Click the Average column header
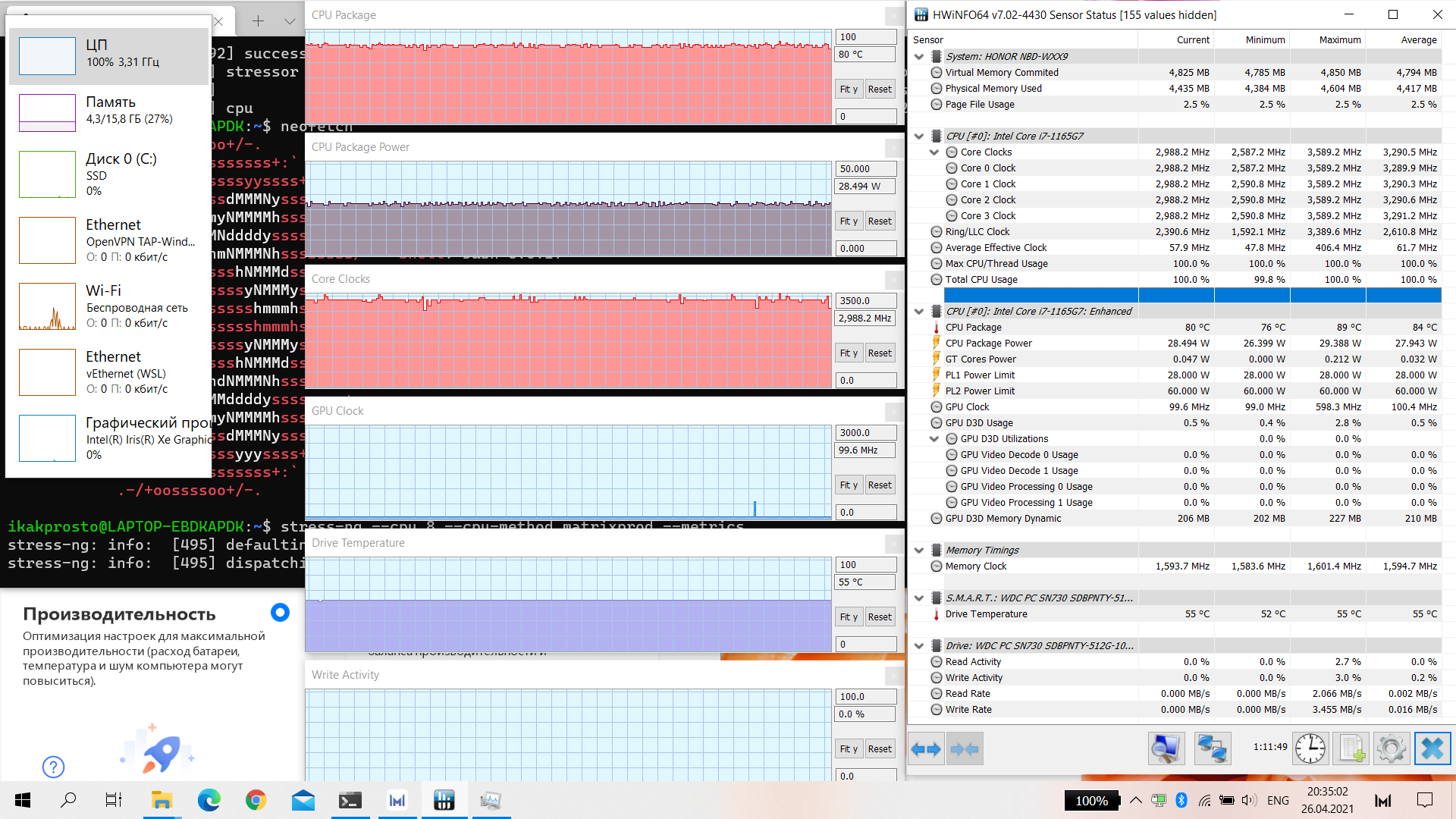The image size is (1456, 819). (1404, 39)
